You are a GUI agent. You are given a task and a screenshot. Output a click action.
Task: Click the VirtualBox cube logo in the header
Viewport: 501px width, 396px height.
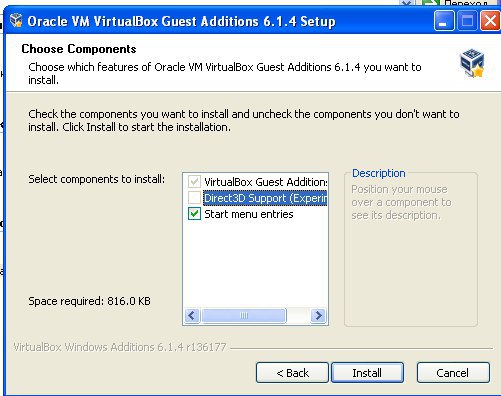click(472, 63)
